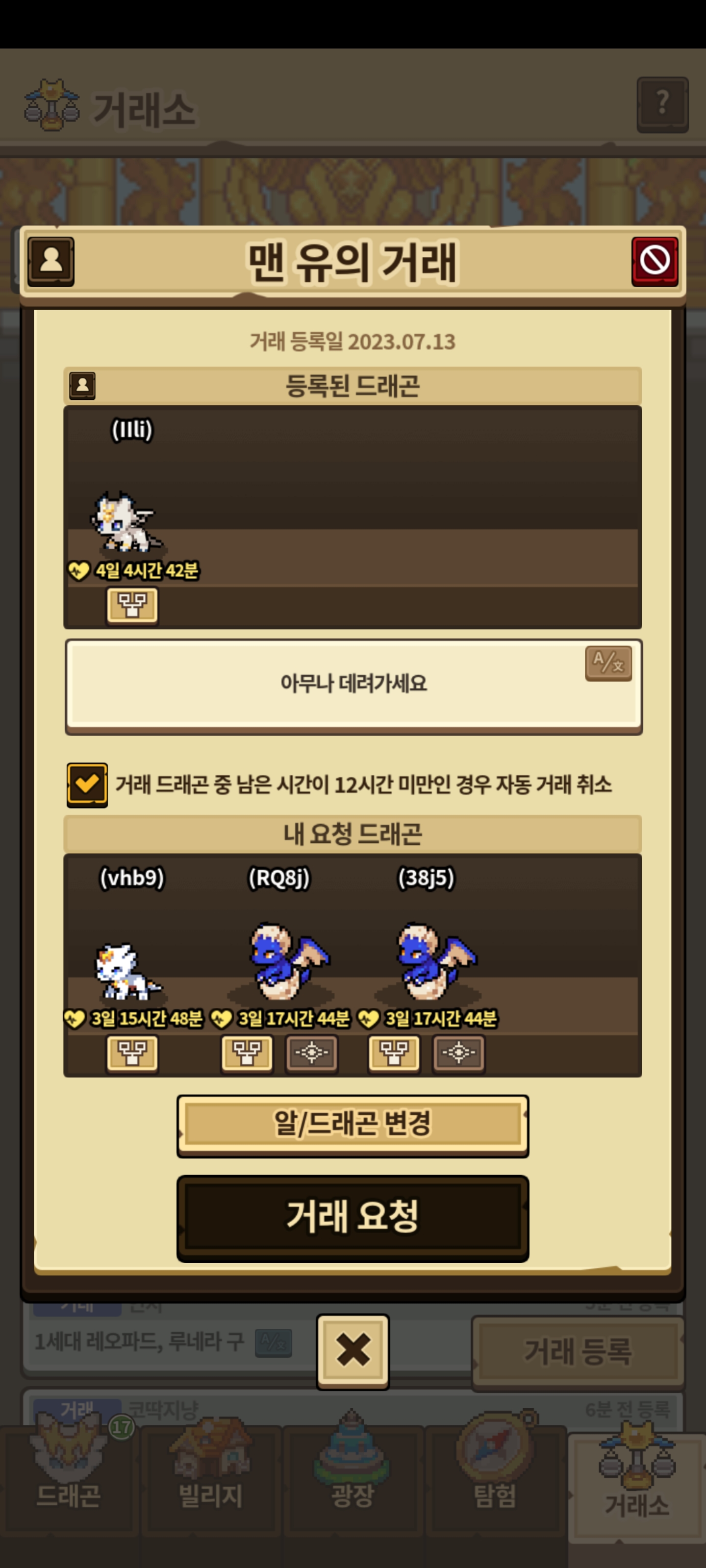Click the 알/드래곤 변경 button

[353, 1126]
